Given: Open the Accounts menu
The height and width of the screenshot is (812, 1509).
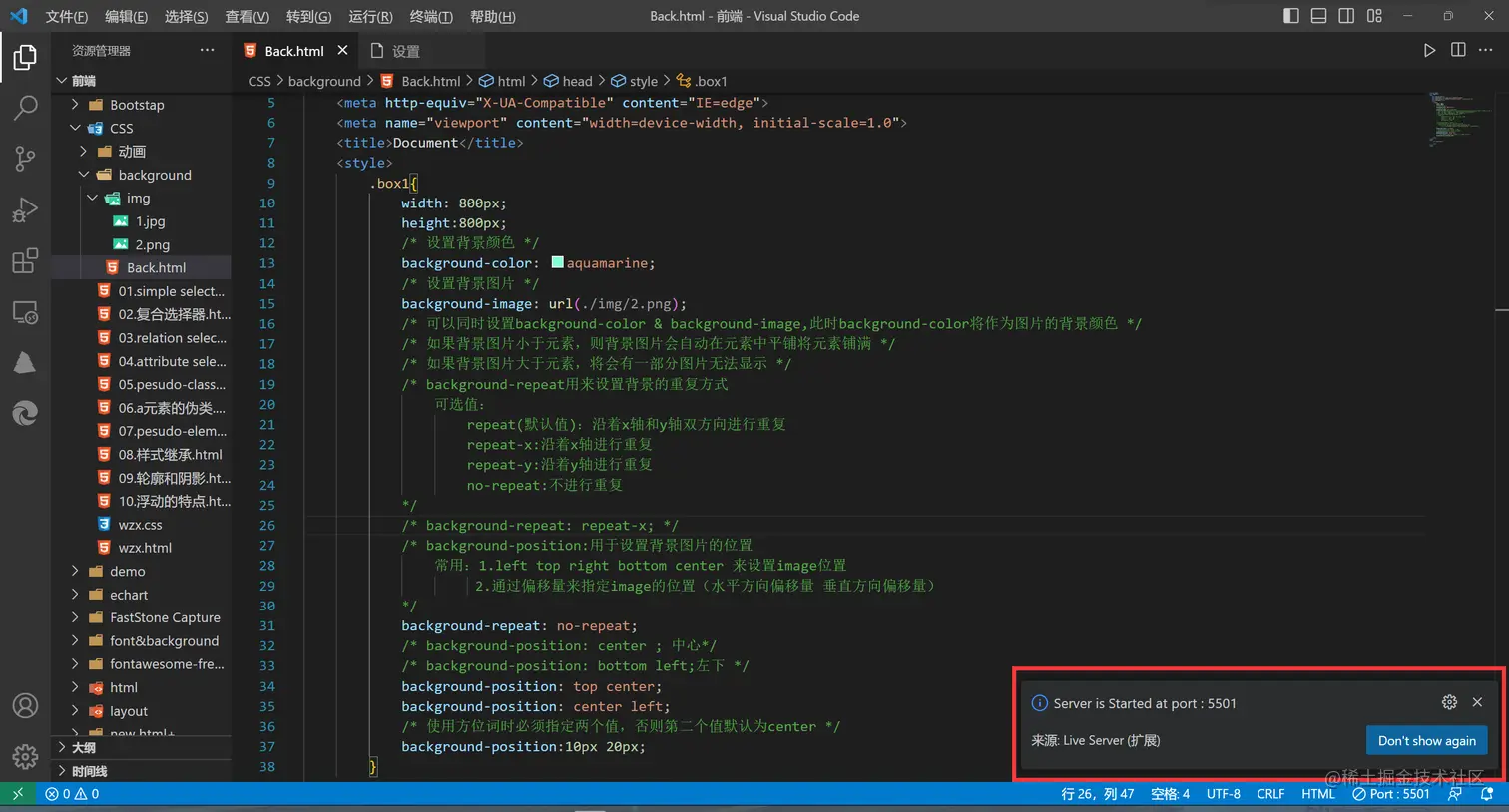Looking at the screenshot, I should 25,706.
